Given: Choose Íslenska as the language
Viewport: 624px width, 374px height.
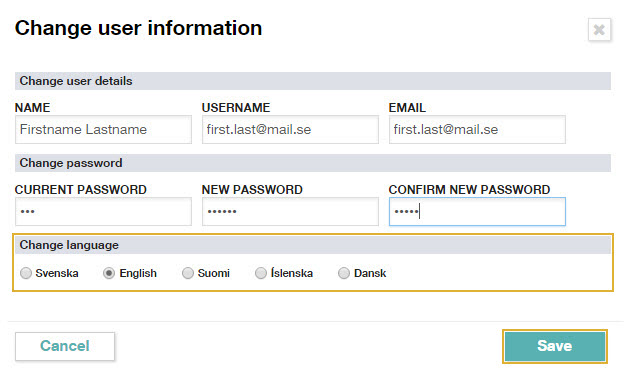Looking at the screenshot, I should pos(261,273).
